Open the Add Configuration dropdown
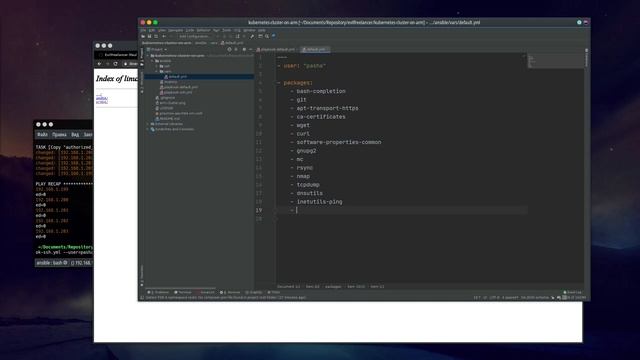 pyautogui.click(x=194, y=36)
